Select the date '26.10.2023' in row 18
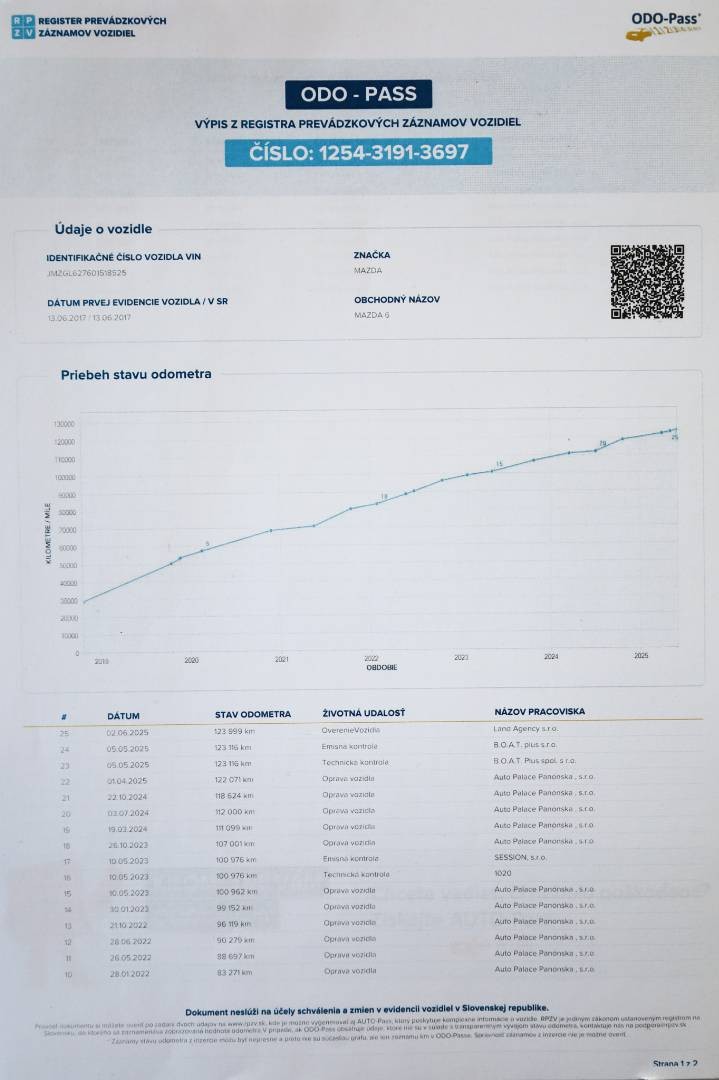Viewport: 719px width, 1080px height. coord(128,845)
